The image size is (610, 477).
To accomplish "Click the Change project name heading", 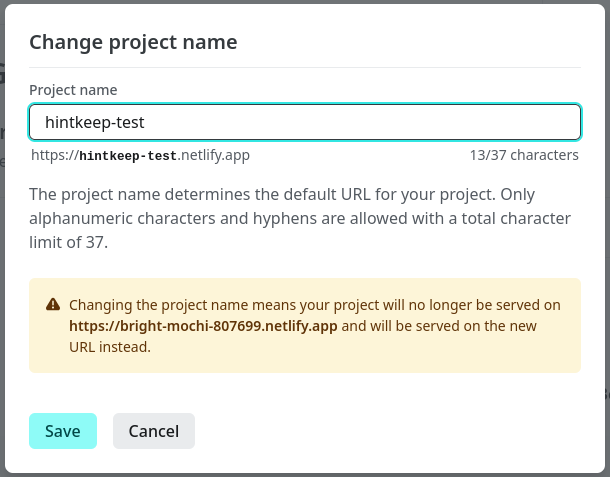I will pyautogui.click(x=133, y=42).
